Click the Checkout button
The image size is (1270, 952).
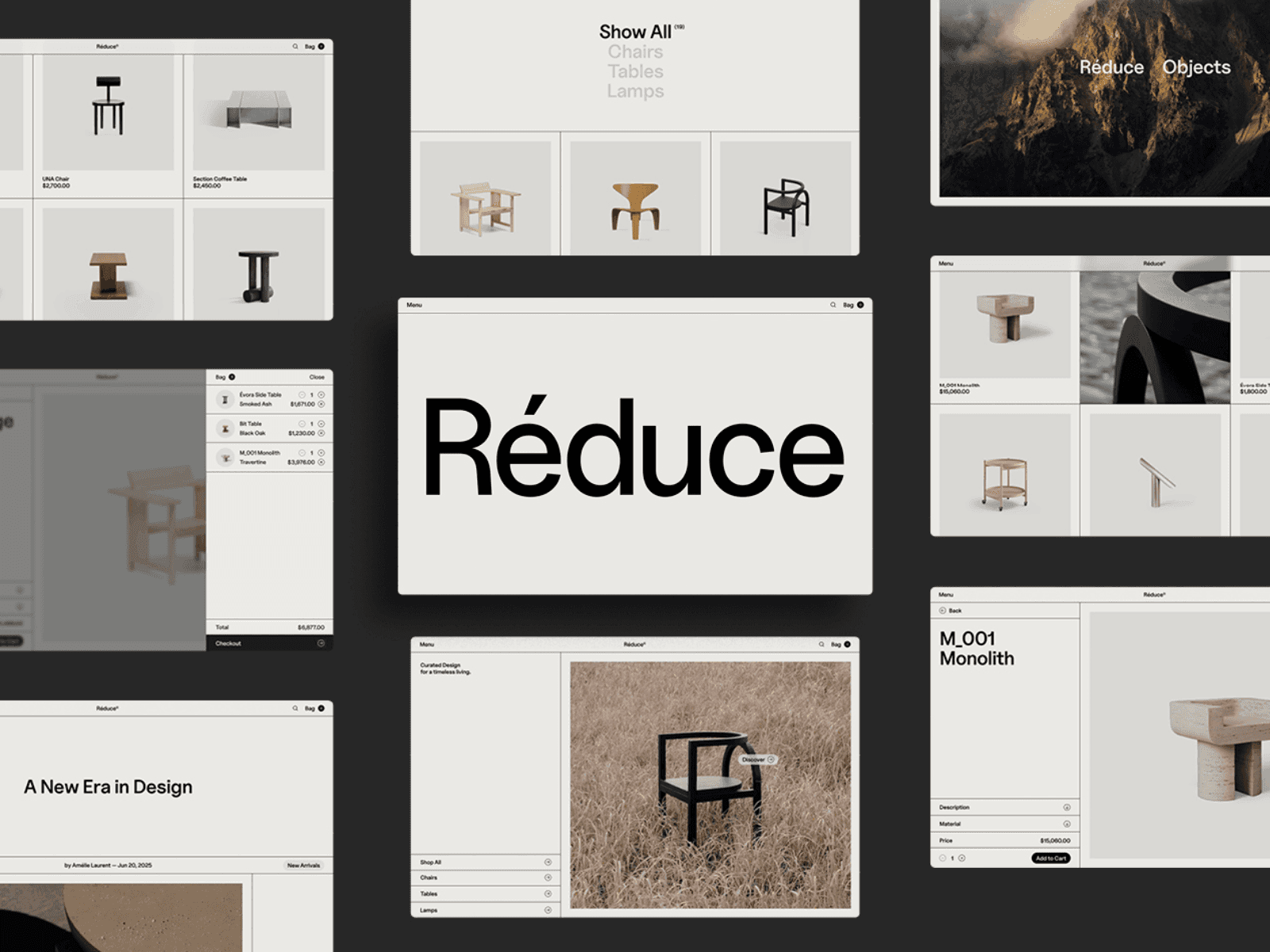tap(270, 643)
